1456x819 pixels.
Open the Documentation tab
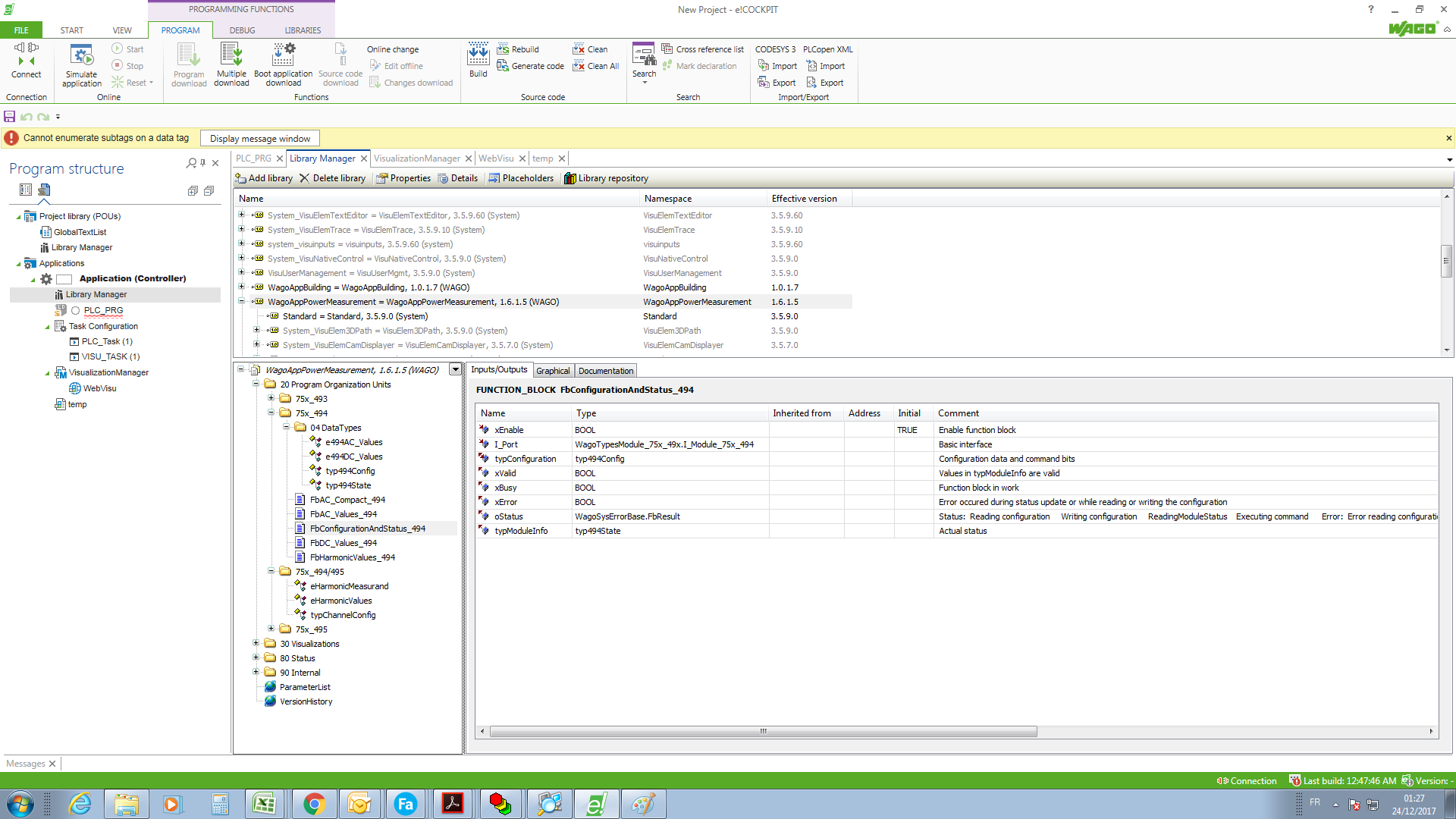[x=605, y=371]
